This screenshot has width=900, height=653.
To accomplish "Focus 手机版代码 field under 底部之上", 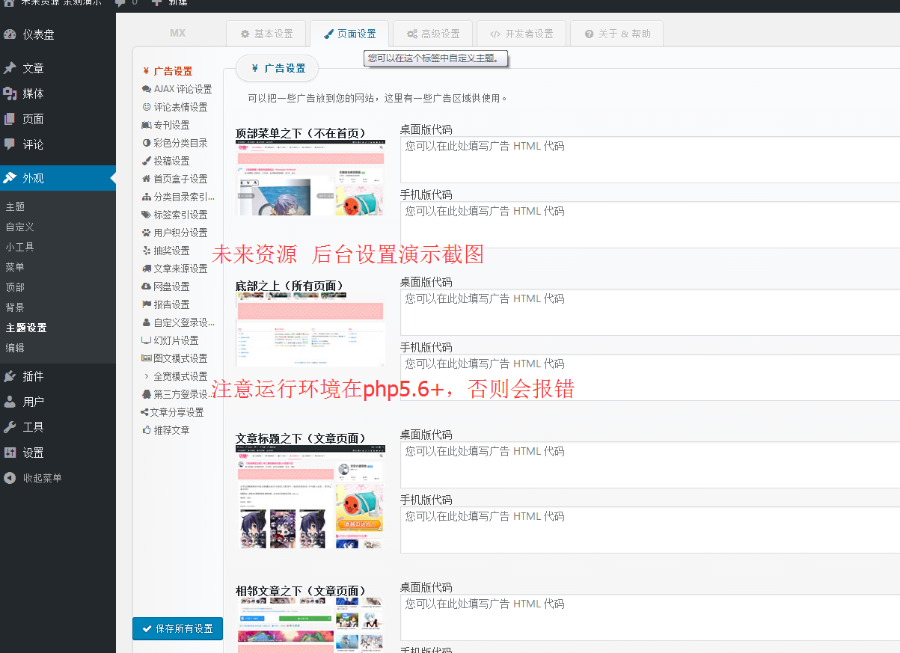I will [650, 378].
